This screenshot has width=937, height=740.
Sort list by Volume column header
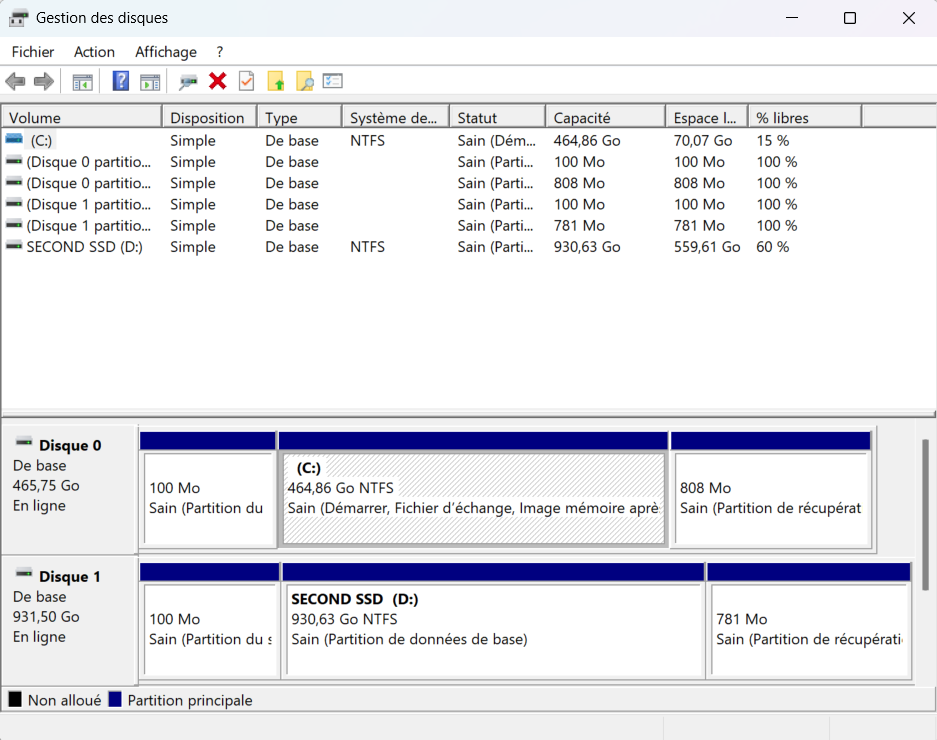tap(80, 118)
